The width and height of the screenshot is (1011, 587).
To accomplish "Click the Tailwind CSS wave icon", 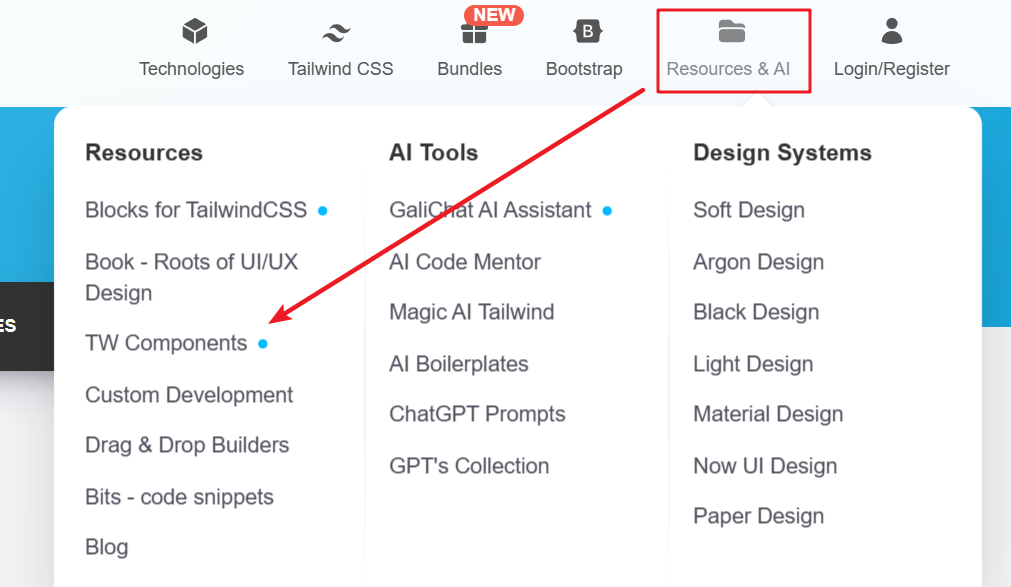I will tap(337, 32).
